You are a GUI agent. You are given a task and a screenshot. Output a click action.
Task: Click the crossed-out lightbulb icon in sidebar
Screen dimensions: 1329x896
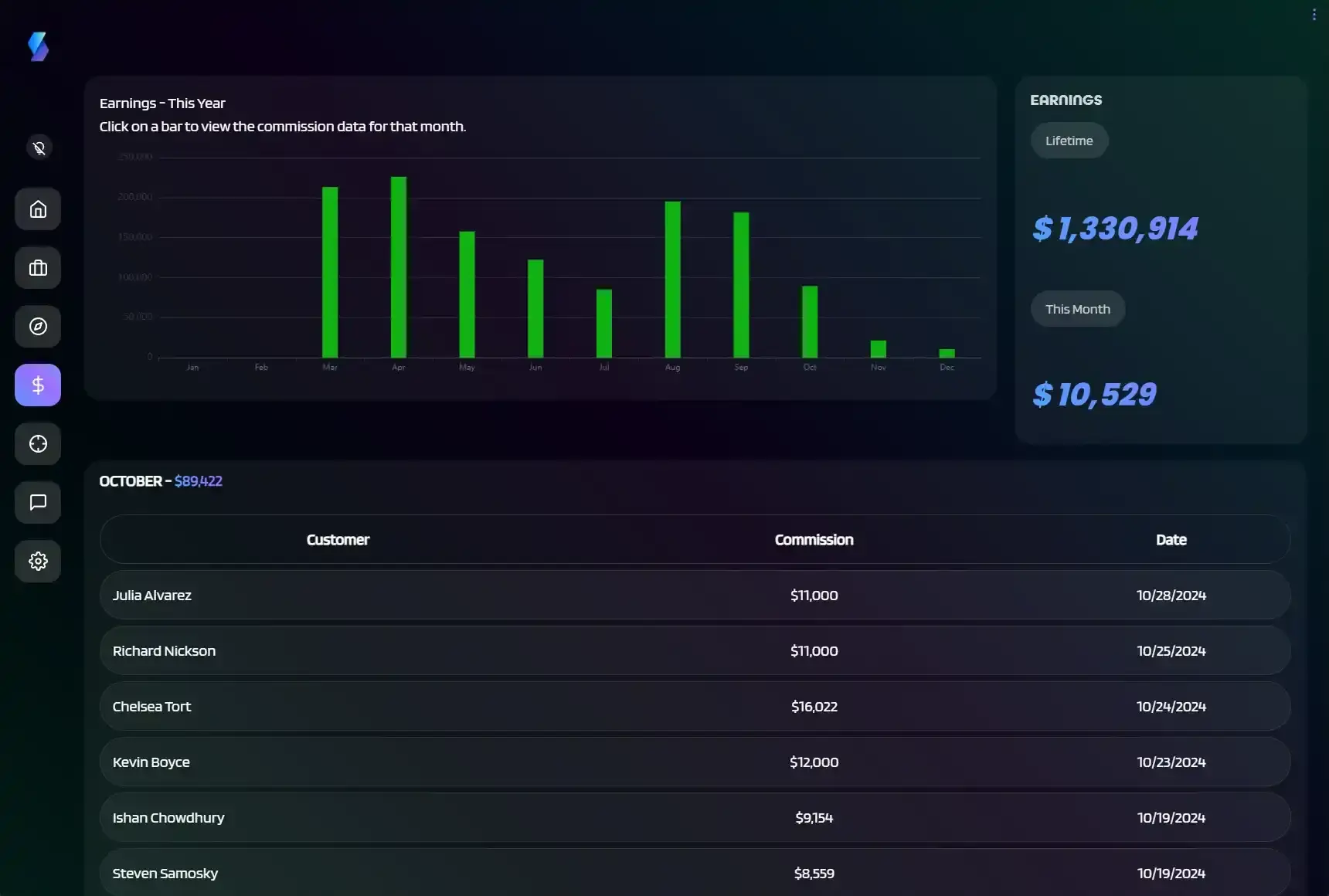[39, 148]
